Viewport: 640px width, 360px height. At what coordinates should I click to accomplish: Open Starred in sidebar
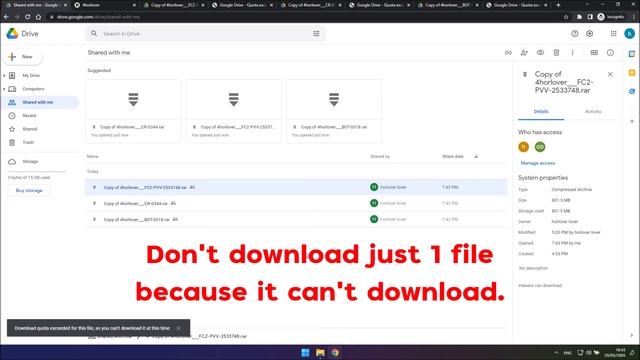point(29,129)
